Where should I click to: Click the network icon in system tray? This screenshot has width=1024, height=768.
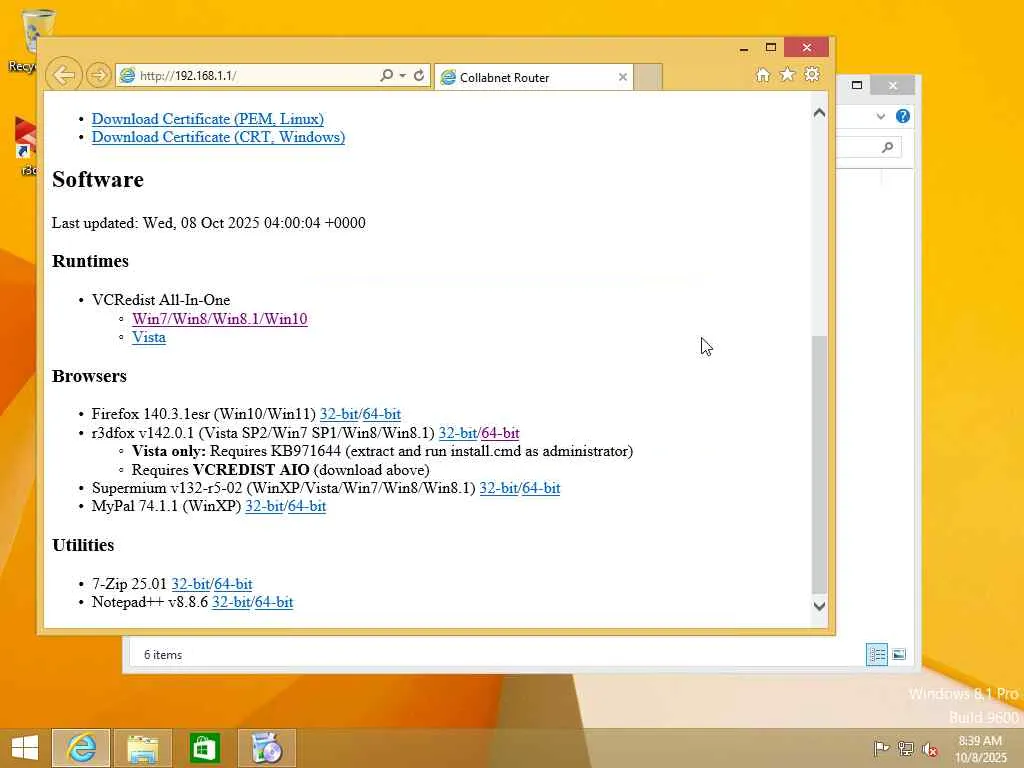pos(906,748)
